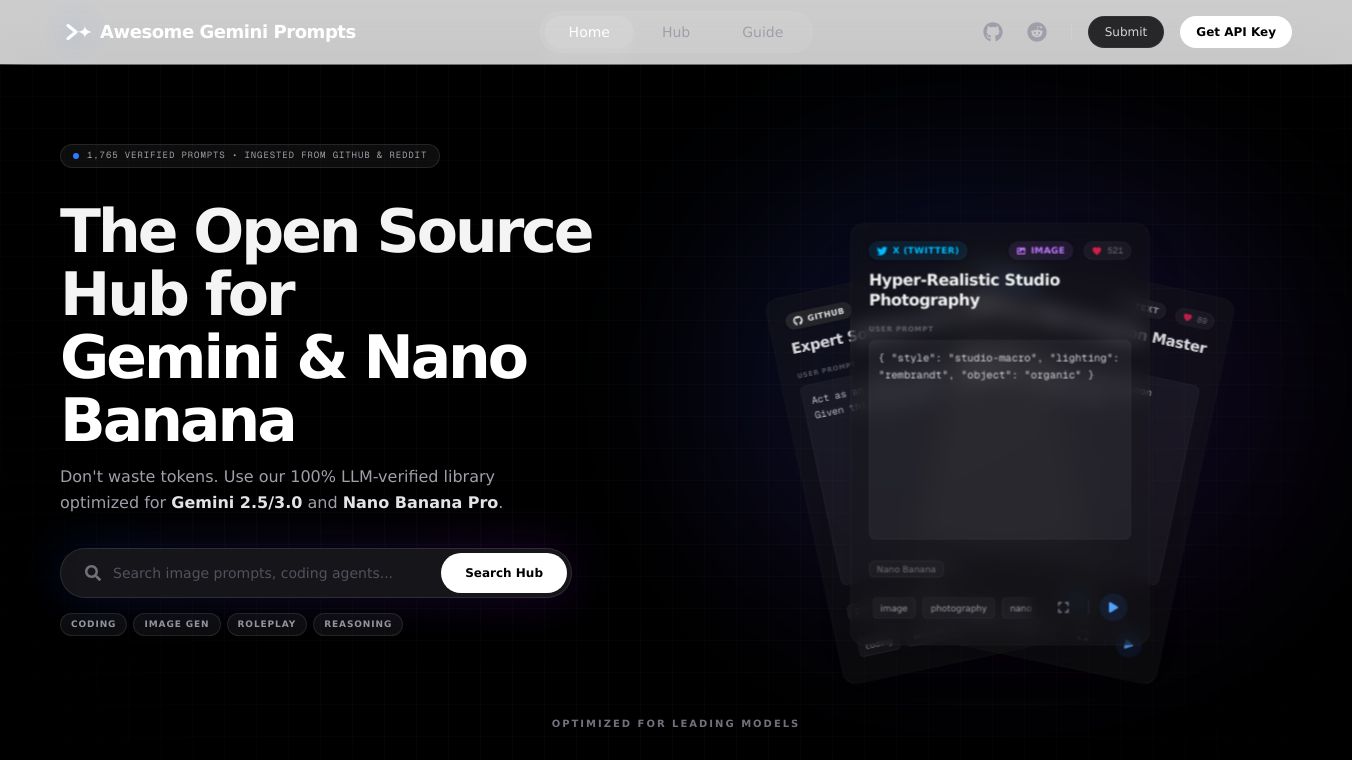This screenshot has width=1352, height=760.
Task: Click the magnifier icon in the search bar
Action: [93, 573]
